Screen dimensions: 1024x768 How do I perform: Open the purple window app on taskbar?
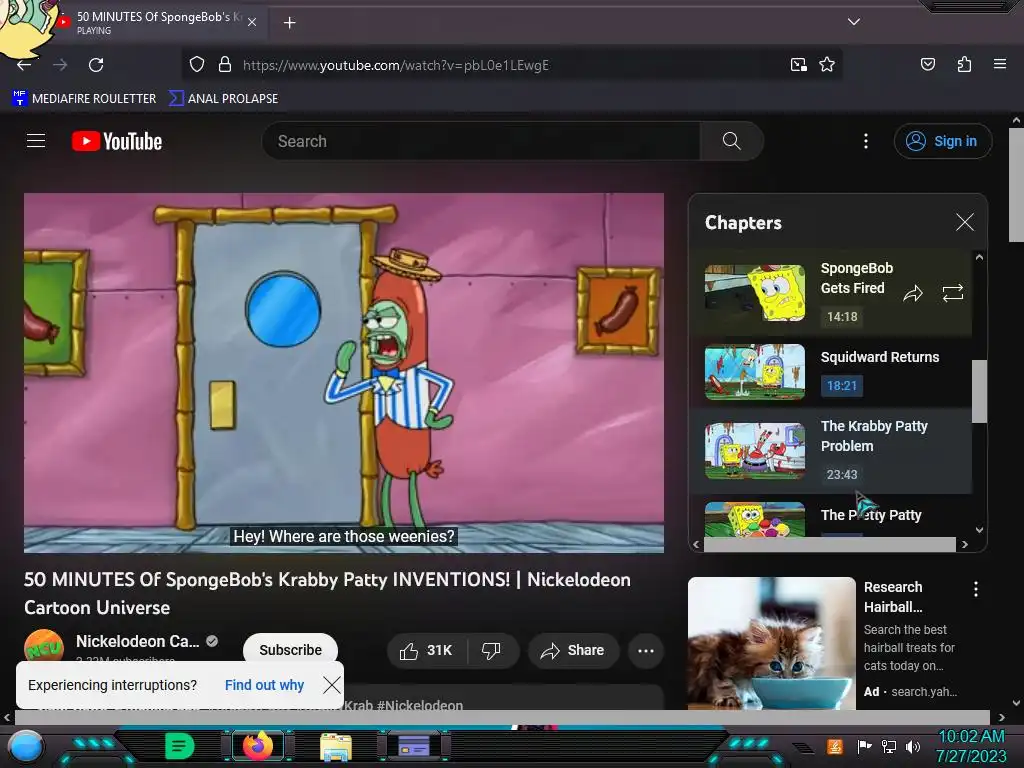click(x=413, y=746)
